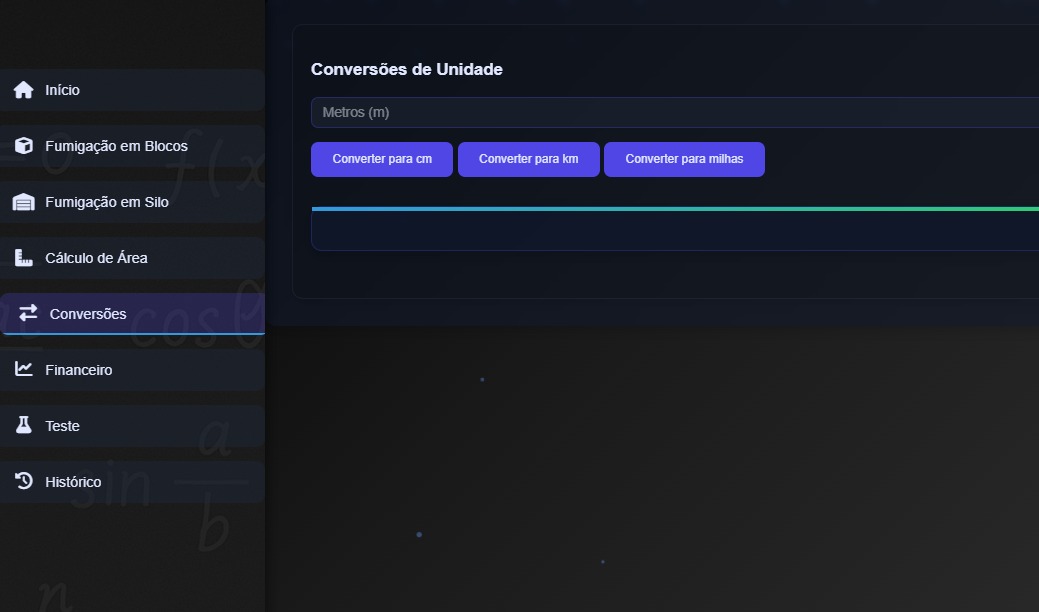Switch to the Financeiro section label
Image resolution: width=1039 pixels, height=612 pixels.
79,370
